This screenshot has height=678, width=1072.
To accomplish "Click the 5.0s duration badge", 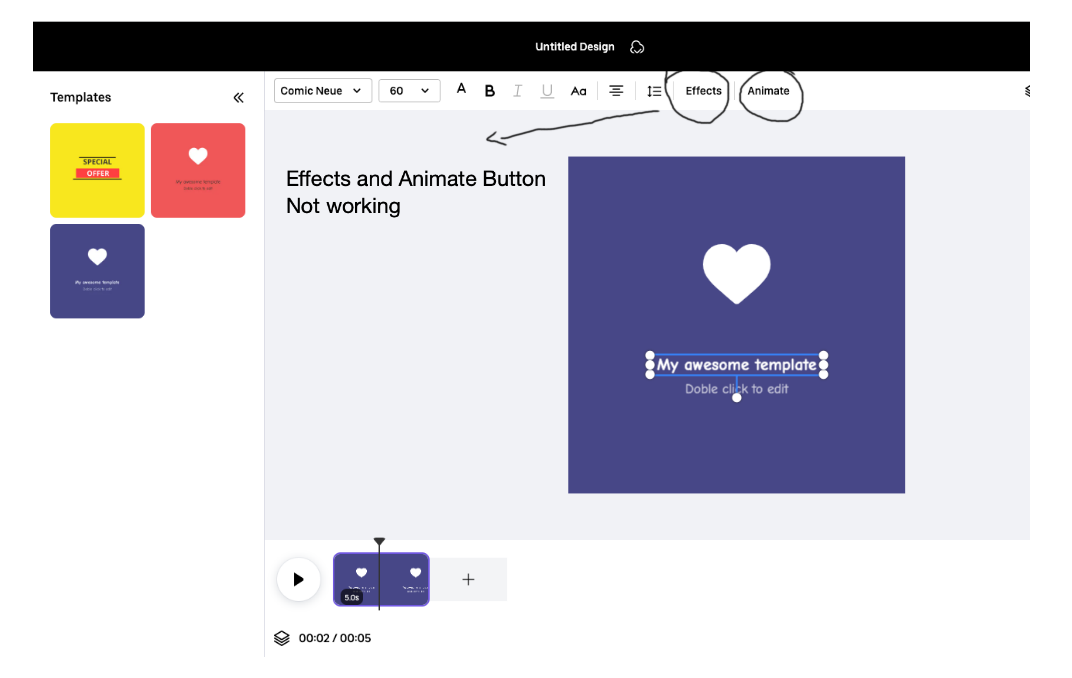I will pyautogui.click(x=351, y=597).
